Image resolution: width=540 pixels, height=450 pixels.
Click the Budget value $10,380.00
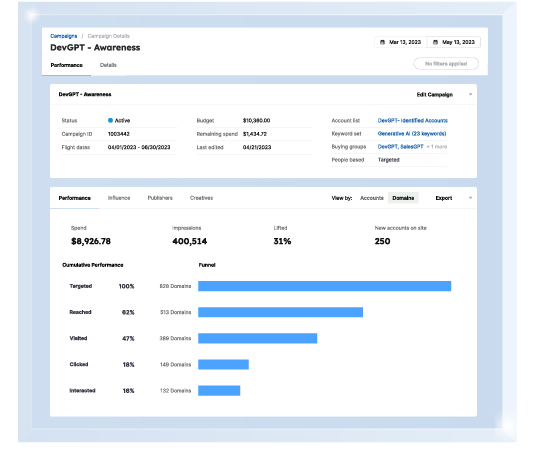click(x=257, y=121)
